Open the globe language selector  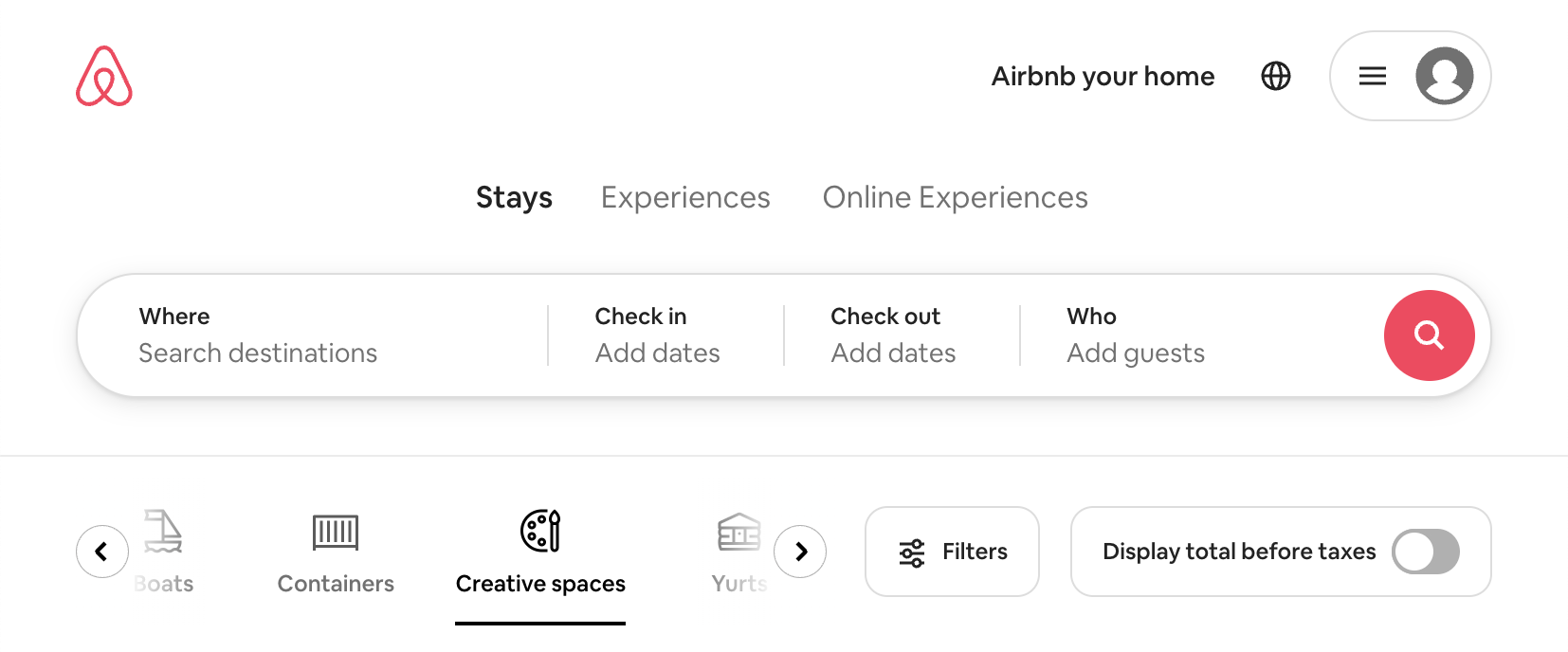pos(1276,76)
